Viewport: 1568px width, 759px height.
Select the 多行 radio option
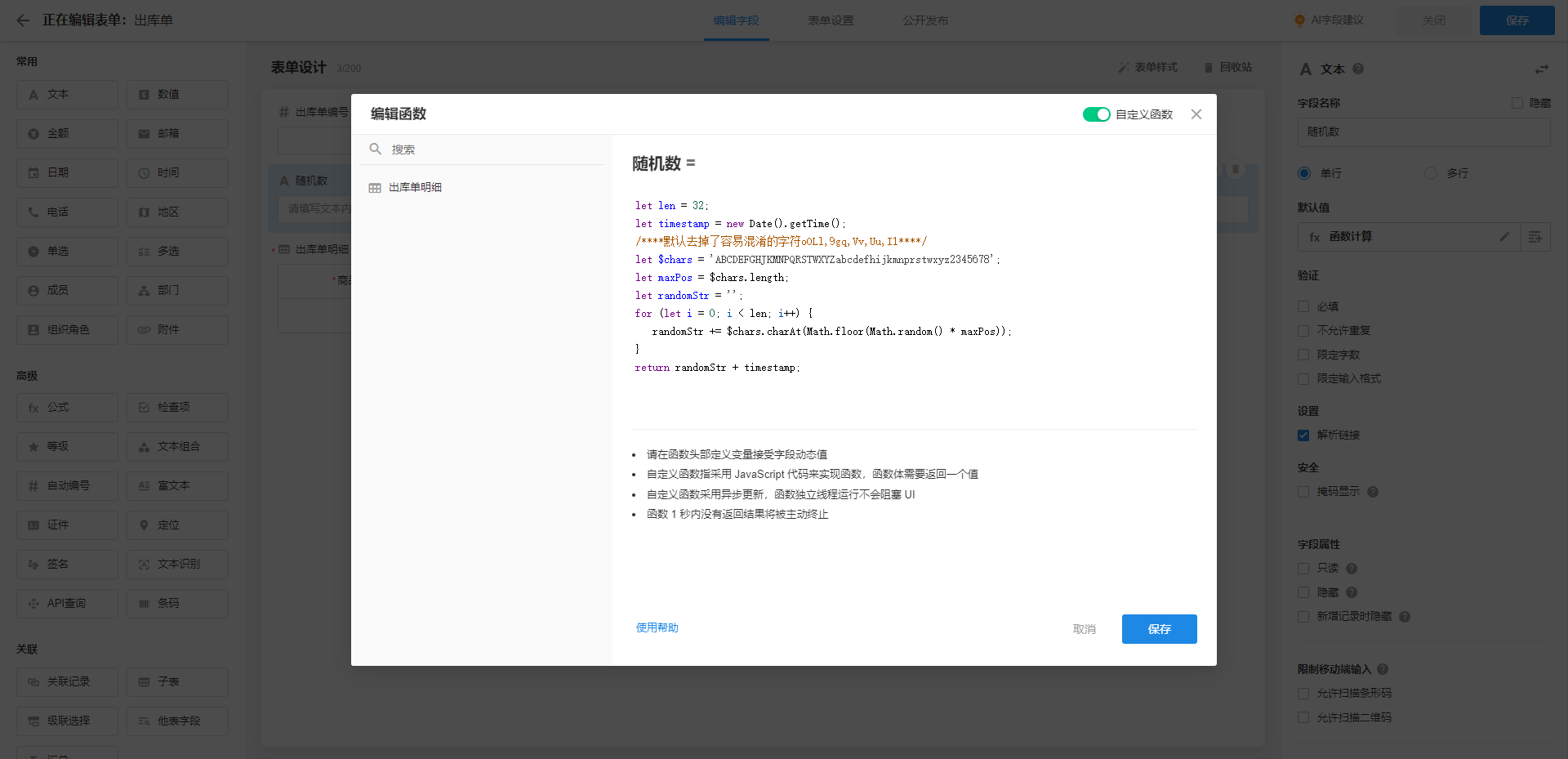click(1431, 173)
